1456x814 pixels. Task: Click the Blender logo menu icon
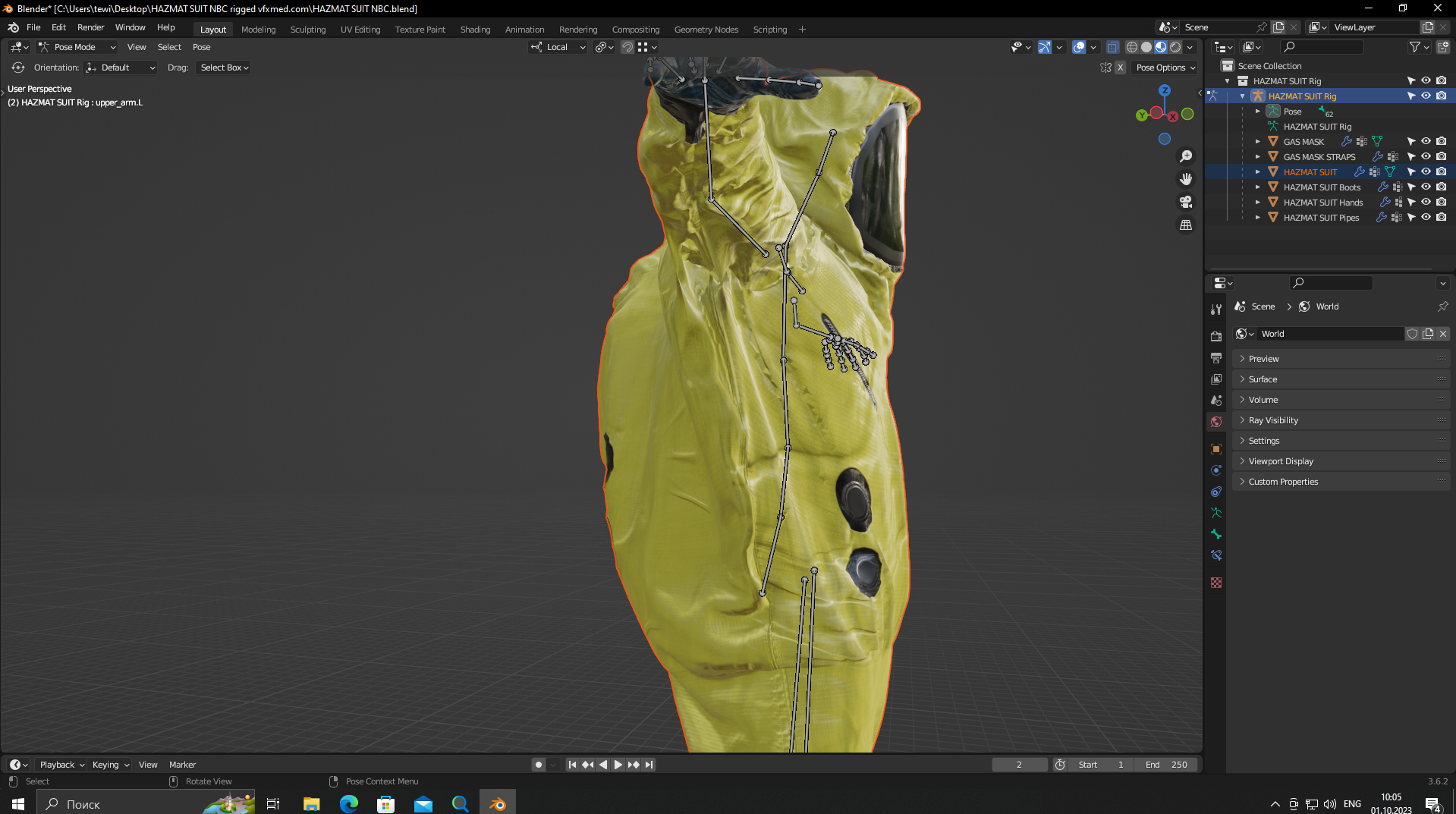tap(13, 27)
